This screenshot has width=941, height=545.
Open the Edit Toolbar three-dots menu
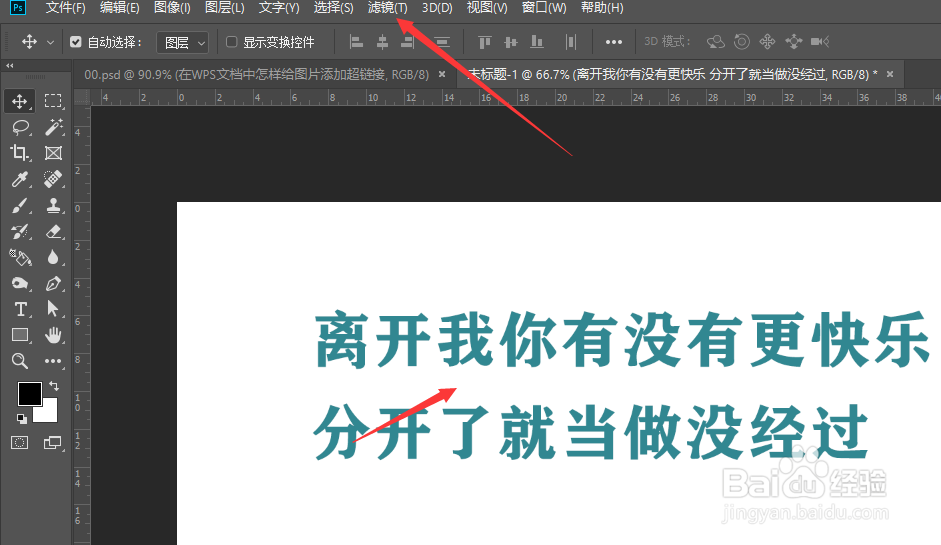point(53,361)
